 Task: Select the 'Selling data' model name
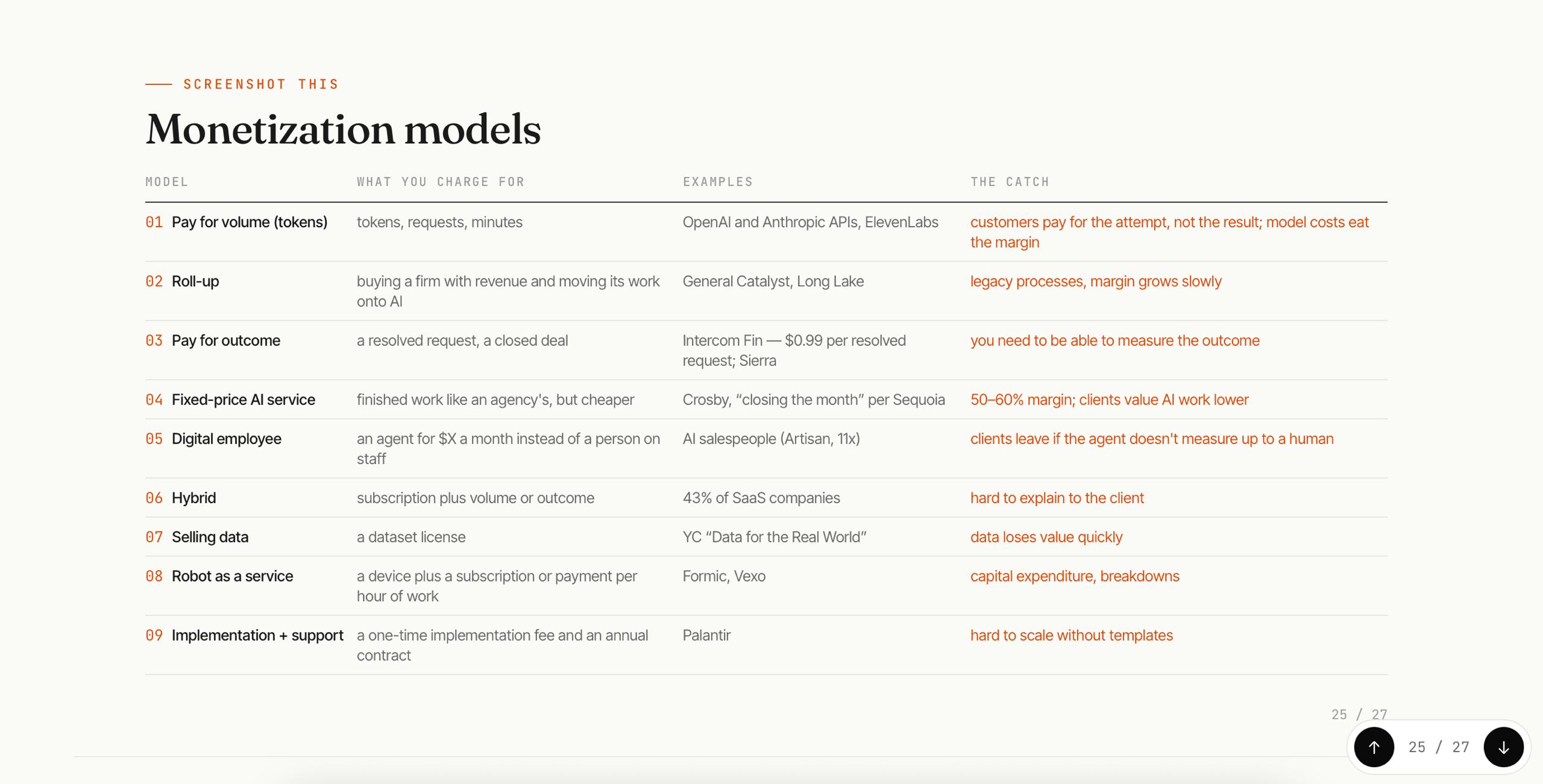coord(210,537)
